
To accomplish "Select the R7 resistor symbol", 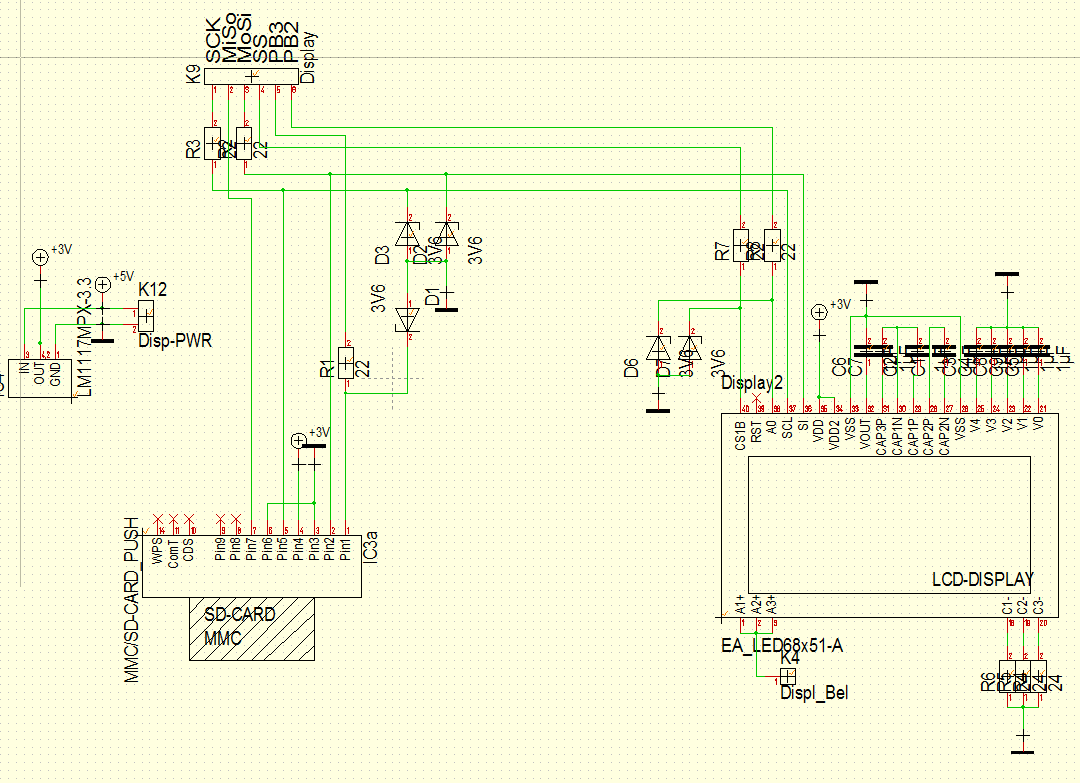I will tap(740, 246).
